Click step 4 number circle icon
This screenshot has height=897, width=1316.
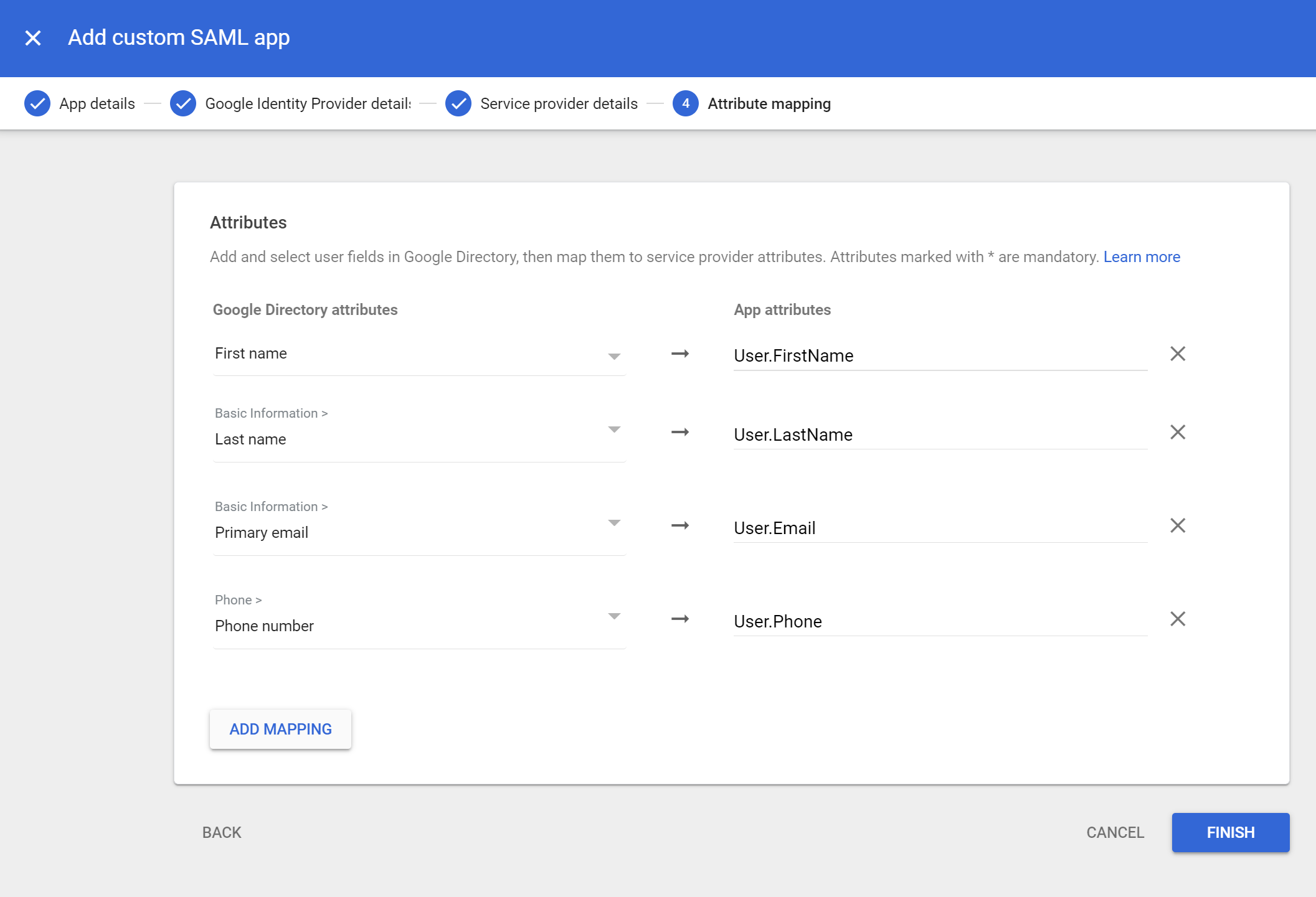click(x=686, y=103)
